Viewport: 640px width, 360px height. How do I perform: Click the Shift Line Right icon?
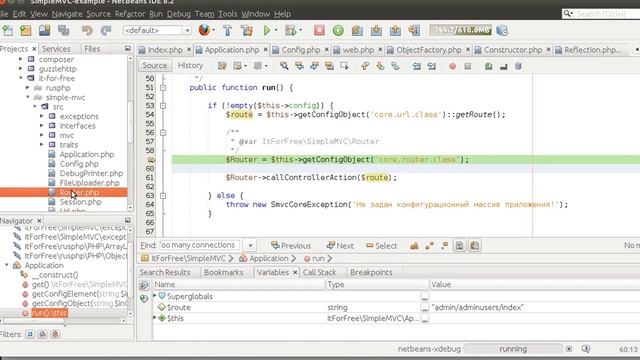[x=431, y=66]
